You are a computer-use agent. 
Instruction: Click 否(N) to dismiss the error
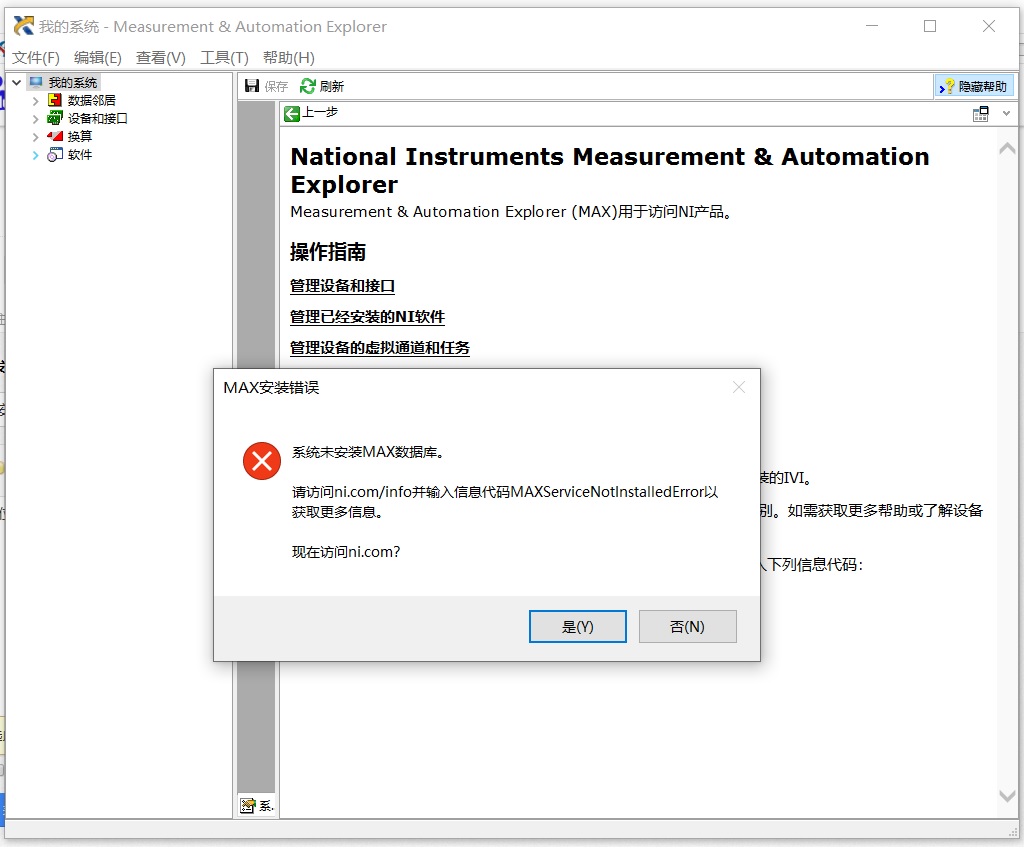[687, 627]
